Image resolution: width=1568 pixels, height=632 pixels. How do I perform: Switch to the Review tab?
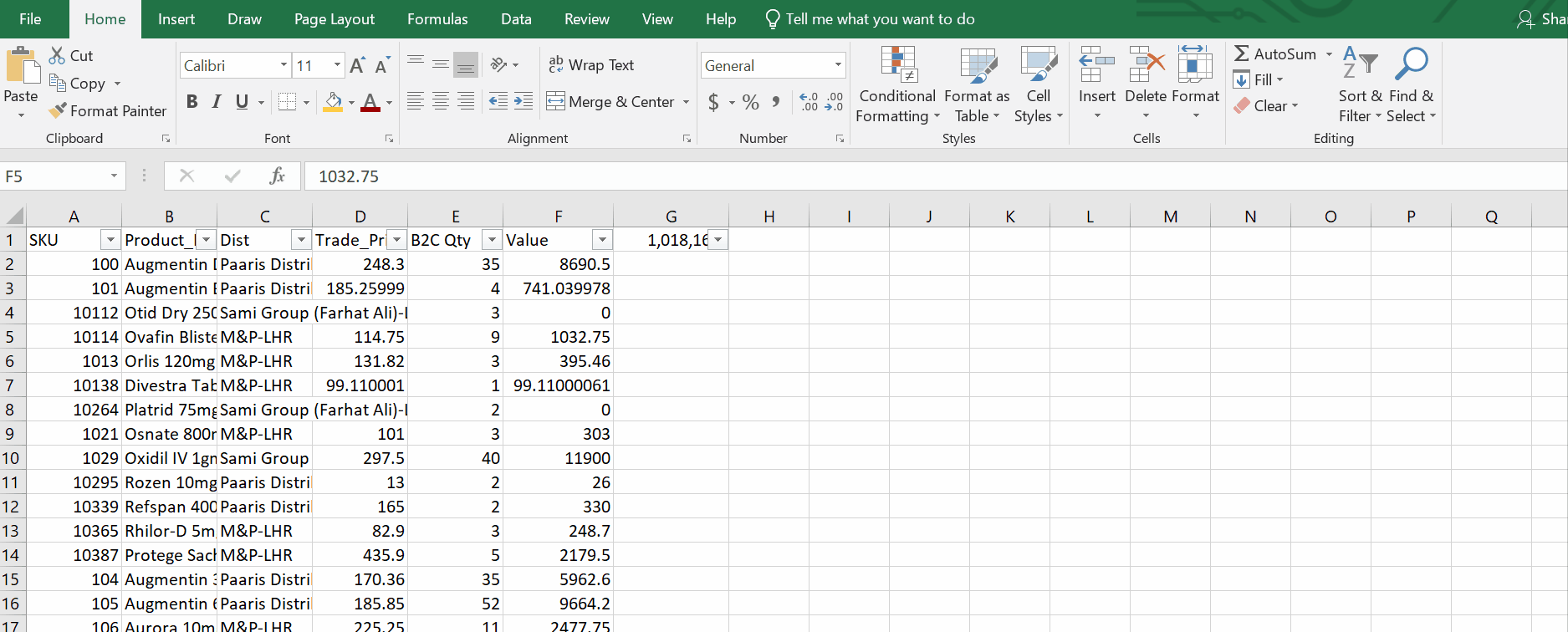(x=587, y=19)
